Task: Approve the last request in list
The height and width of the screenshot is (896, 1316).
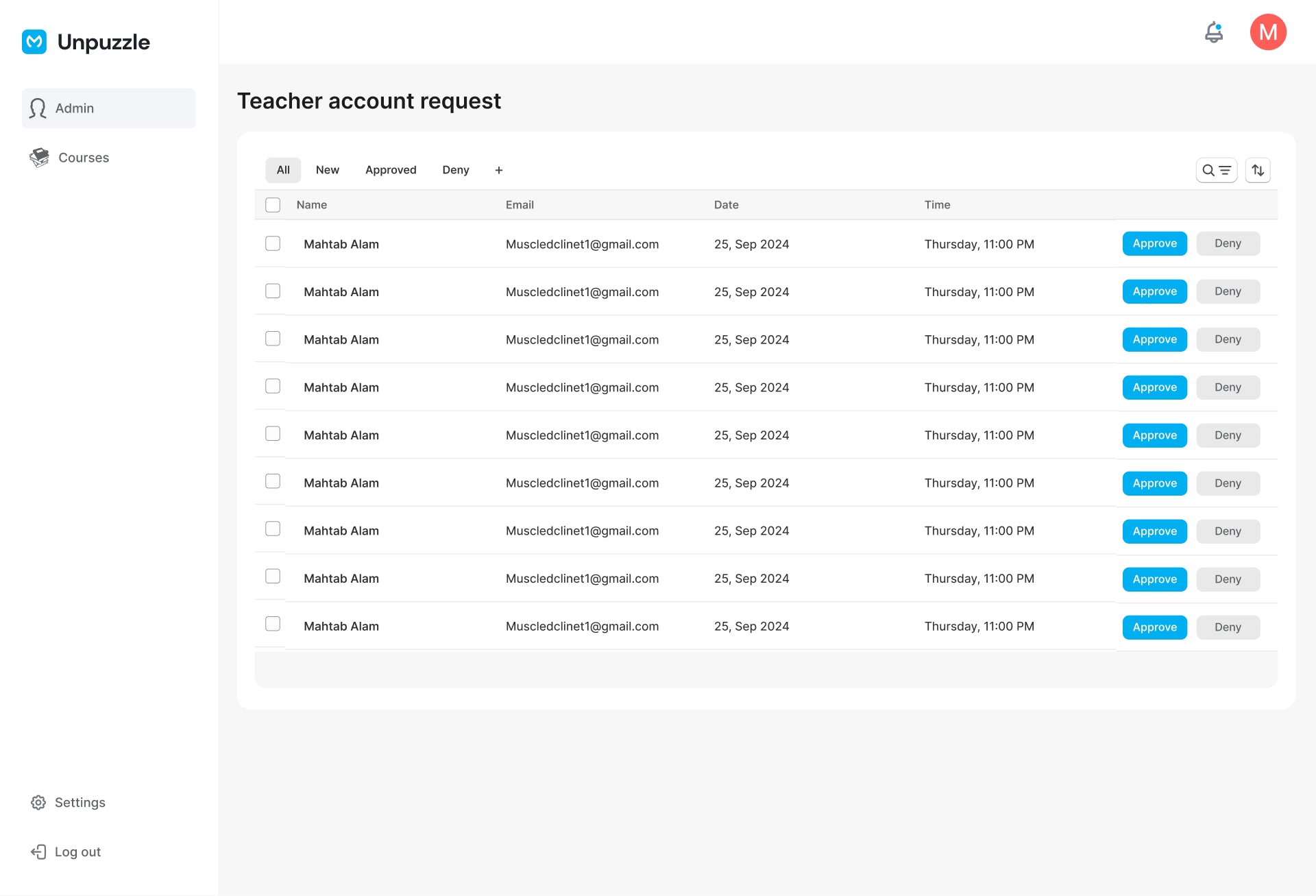Action: [x=1154, y=627]
